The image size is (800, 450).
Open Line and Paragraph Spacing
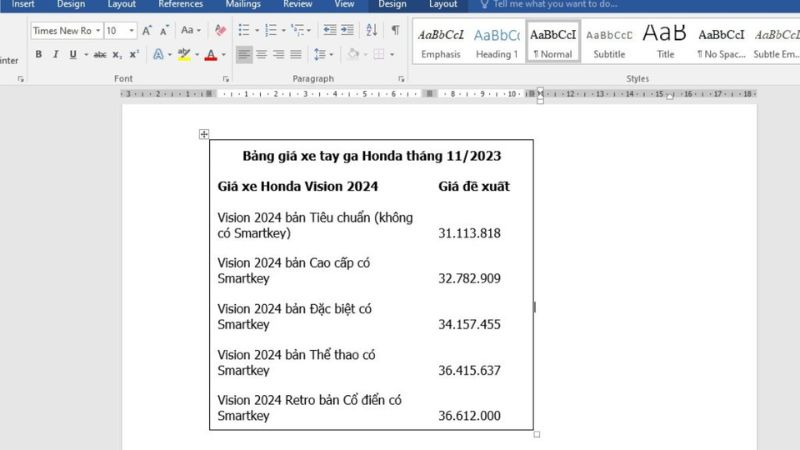pos(320,54)
